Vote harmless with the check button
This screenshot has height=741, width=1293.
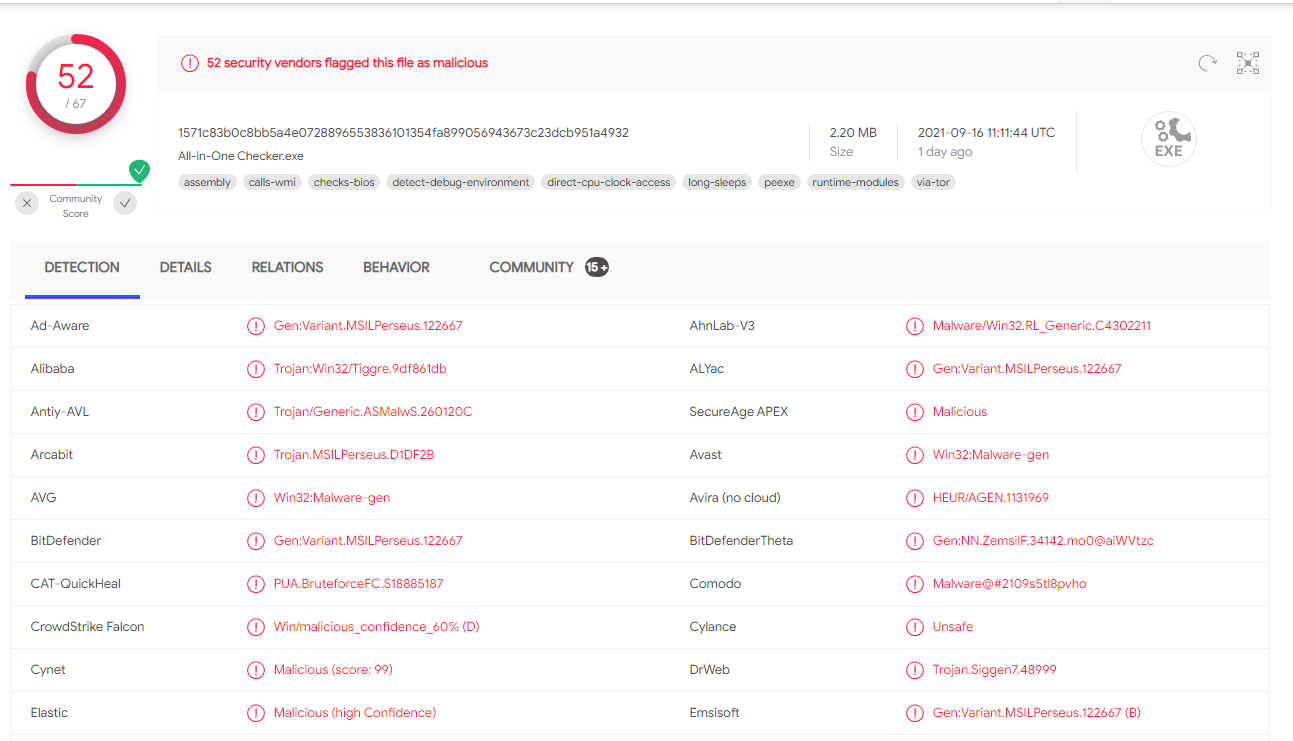coord(125,203)
